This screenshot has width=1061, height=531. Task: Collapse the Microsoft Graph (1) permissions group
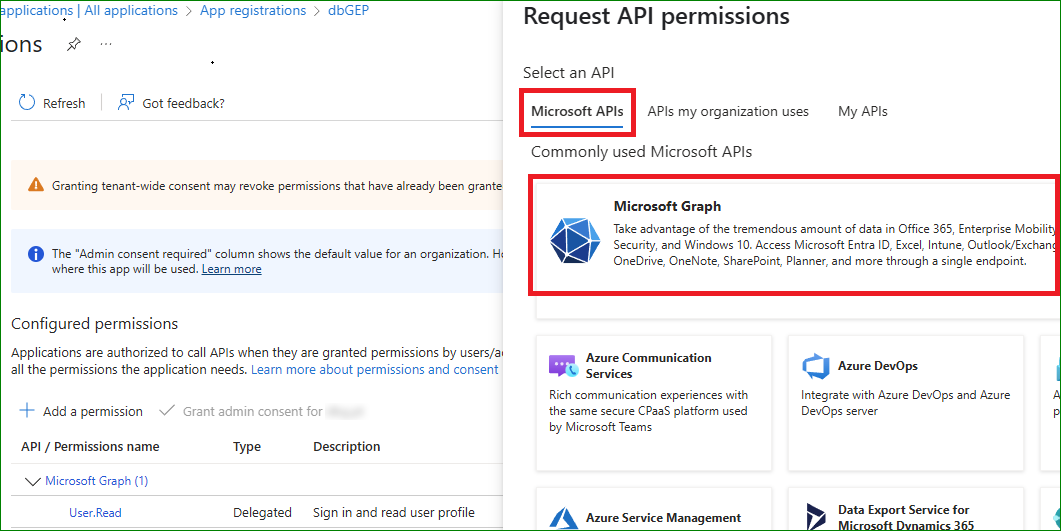tap(31, 481)
